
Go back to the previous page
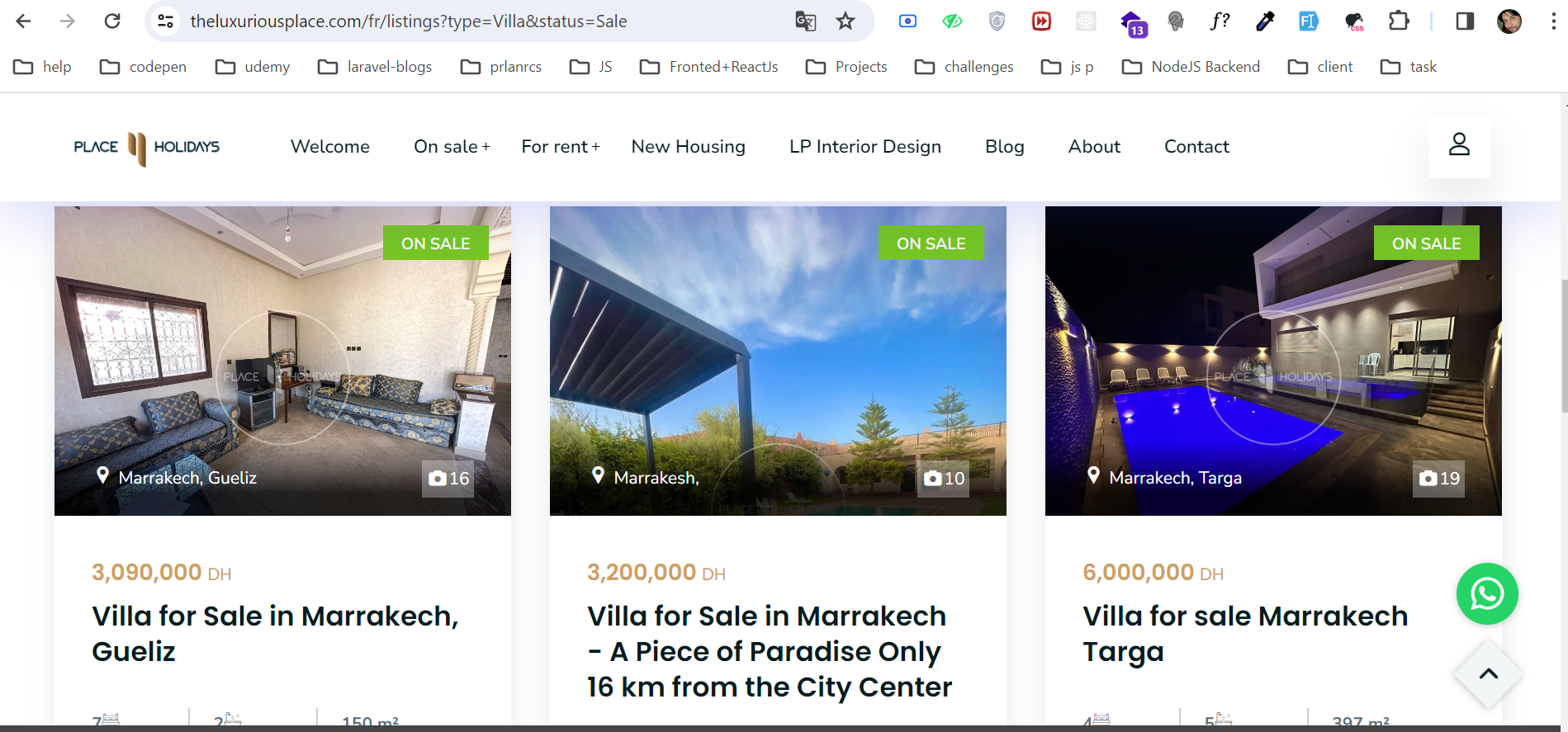pyautogui.click(x=23, y=21)
